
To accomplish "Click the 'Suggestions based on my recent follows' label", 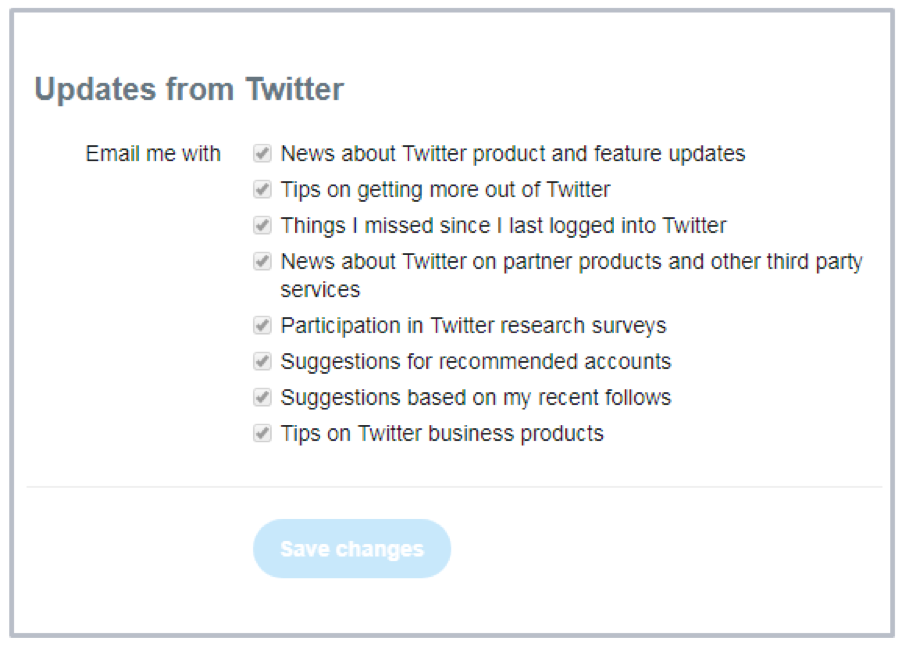I will tap(476, 398).
